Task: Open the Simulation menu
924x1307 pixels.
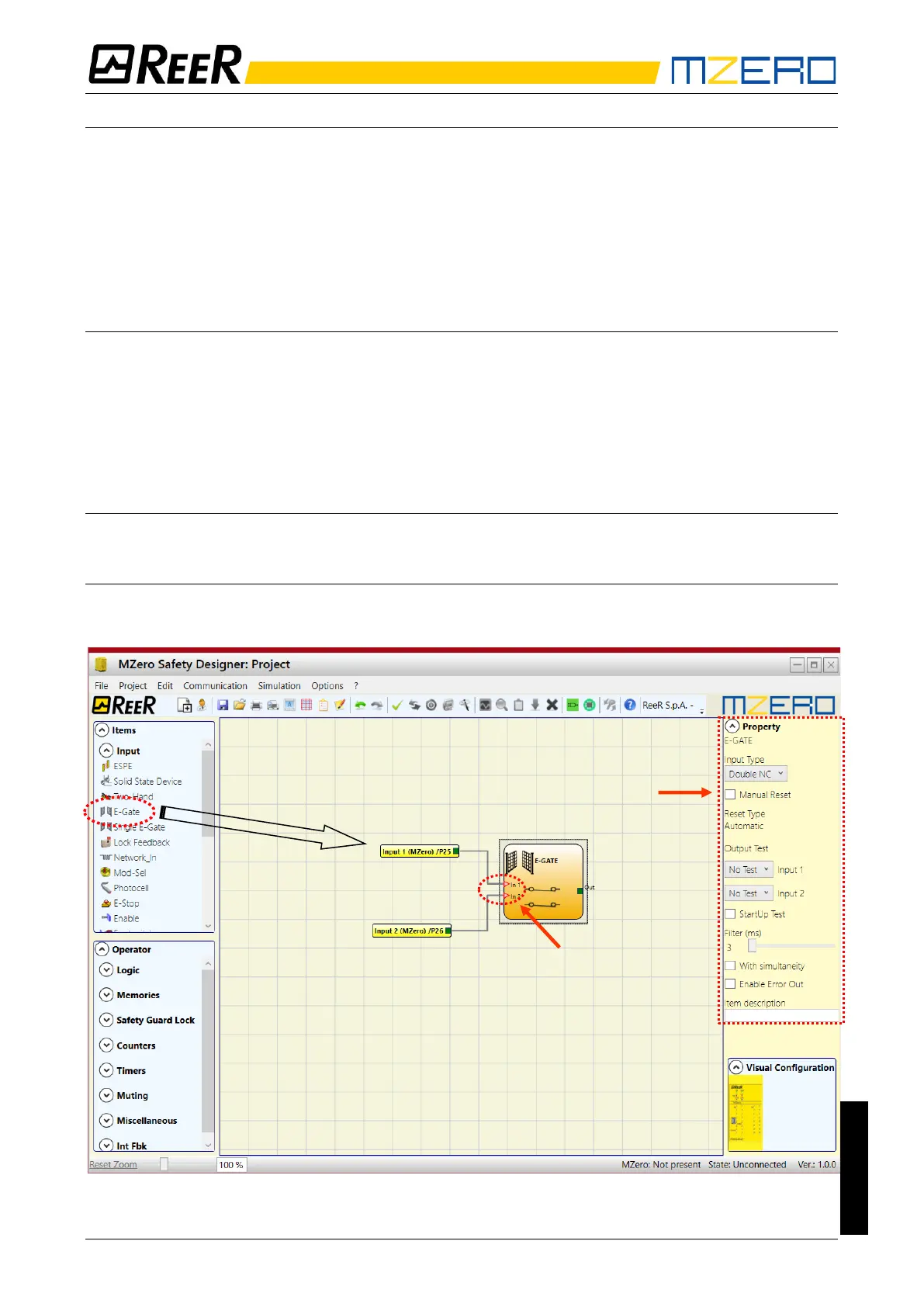Action: pos(279,686)
